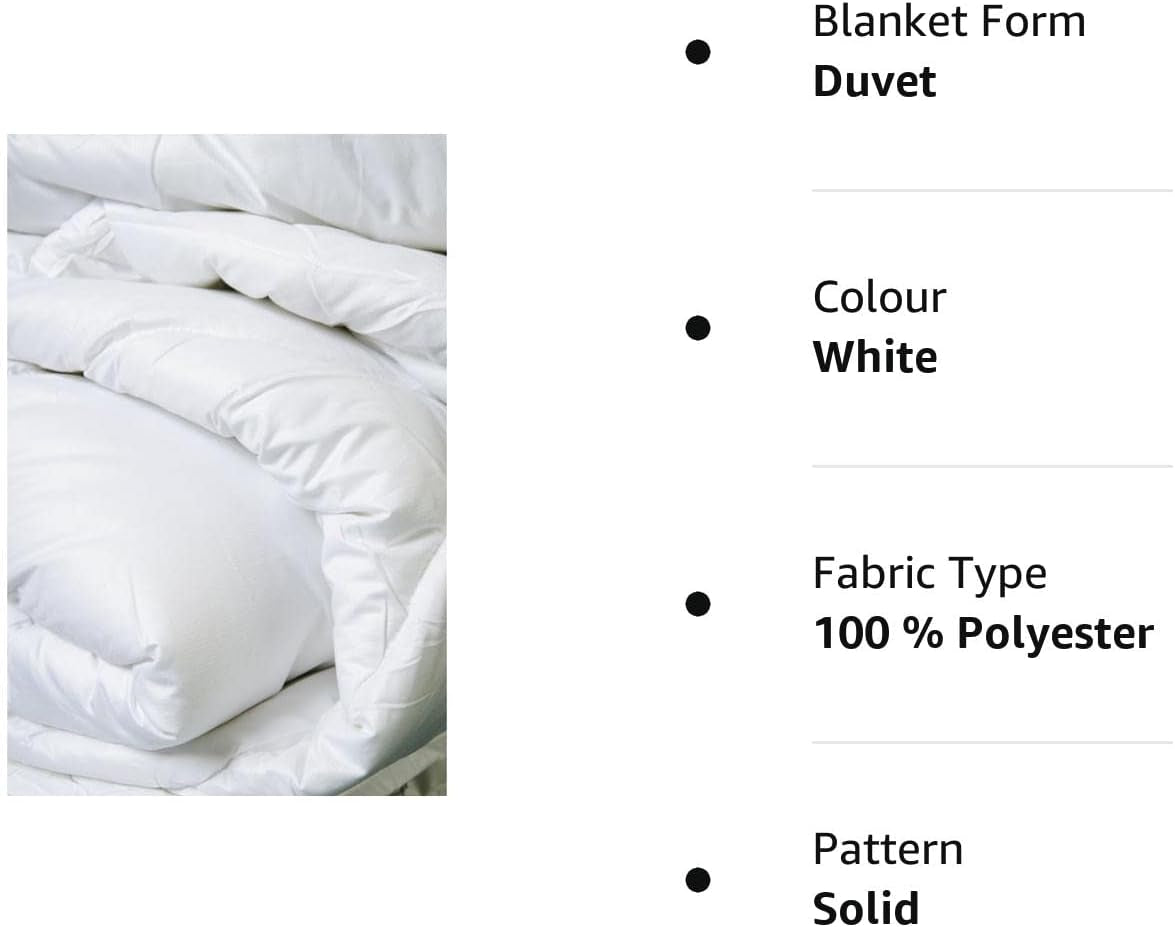Select the bullet beside Fabric Type
Image resolution: width=1175 pixels, height=927 pixels.
[x=698, y=603]
